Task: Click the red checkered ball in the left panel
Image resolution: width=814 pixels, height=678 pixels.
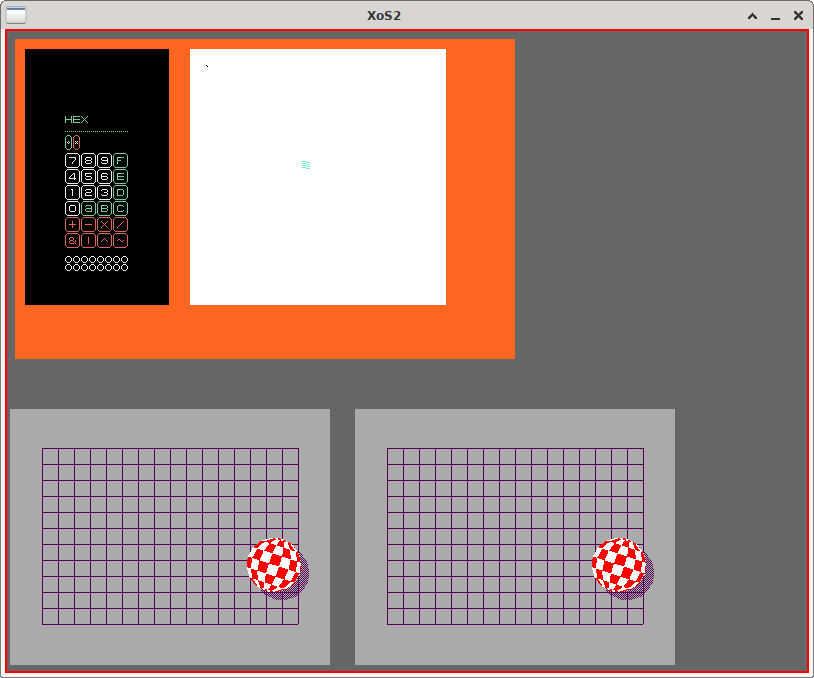Action: (274, 564)
